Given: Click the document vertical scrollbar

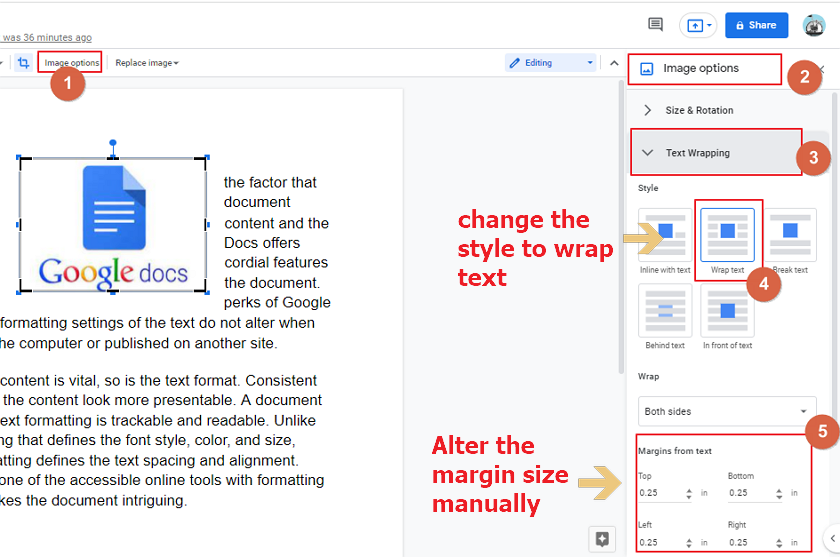Looking at the screenshot, I should click(x=621, y=226).
